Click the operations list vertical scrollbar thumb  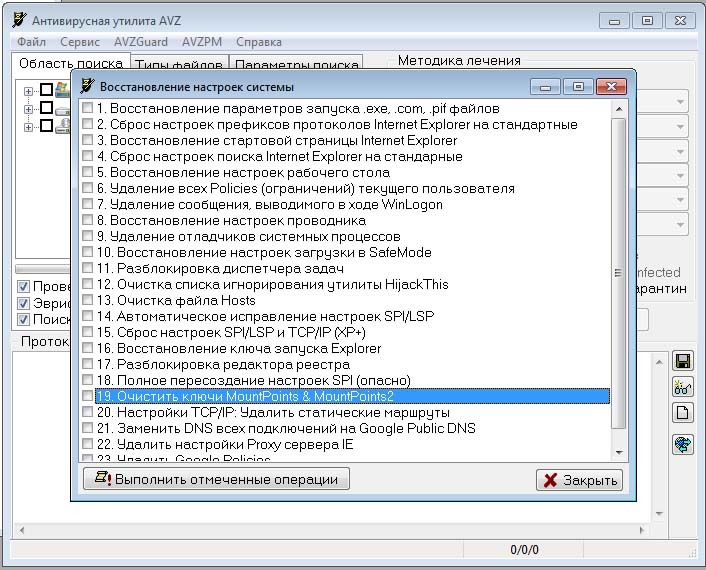618,273
